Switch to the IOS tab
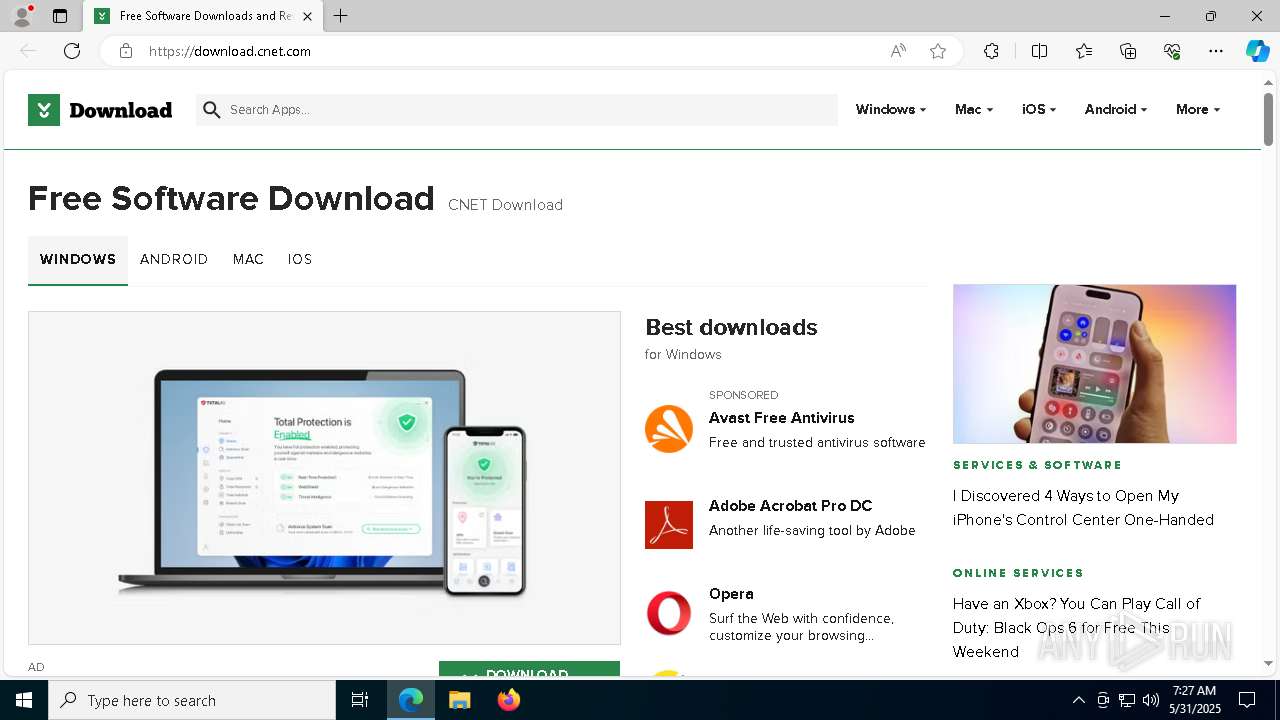 pos(300,259)
